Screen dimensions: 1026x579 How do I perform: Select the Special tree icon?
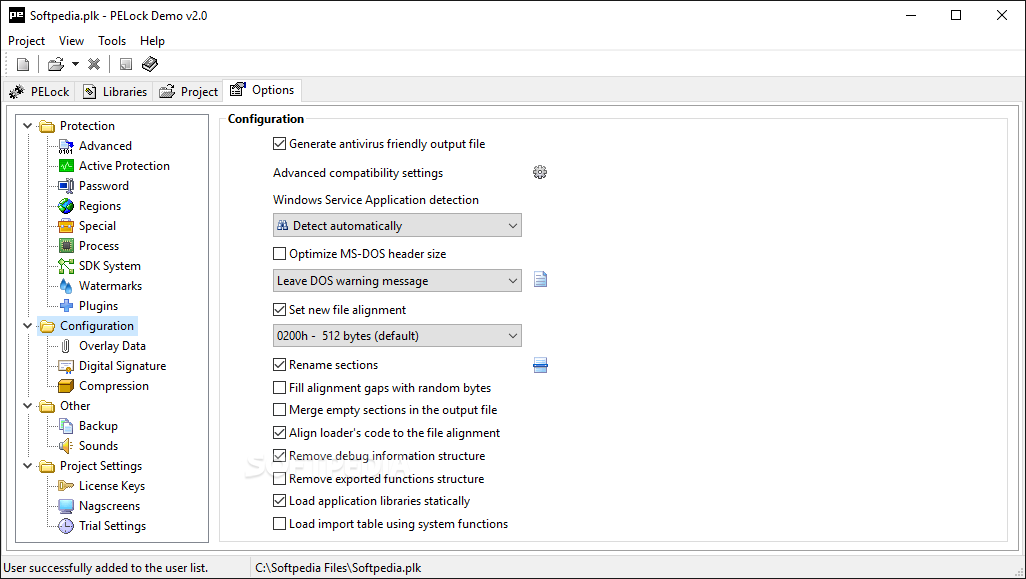coord(66,226)
